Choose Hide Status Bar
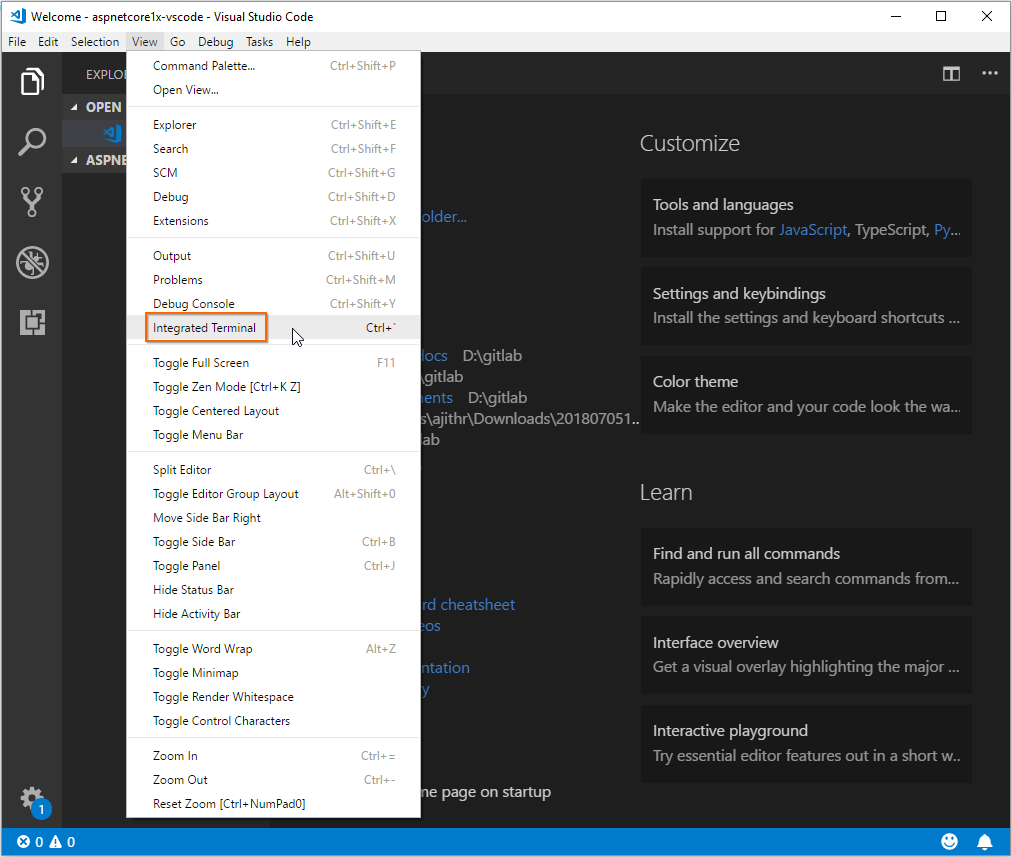Image resolution: width=1012 pixels, height=857 pixels. pos(274,589)
